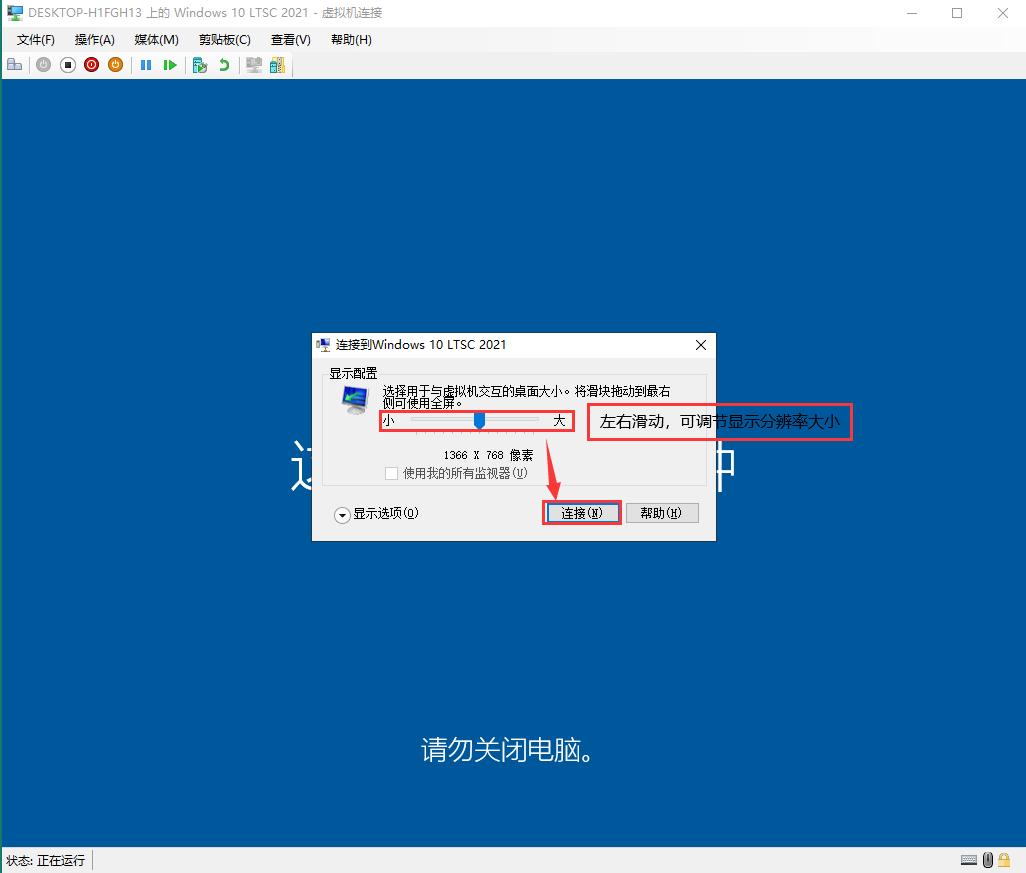Click the mouse status icon in status bar
Image resolution: width=1026 pixels, height=873 pixels.
[988, 860]
